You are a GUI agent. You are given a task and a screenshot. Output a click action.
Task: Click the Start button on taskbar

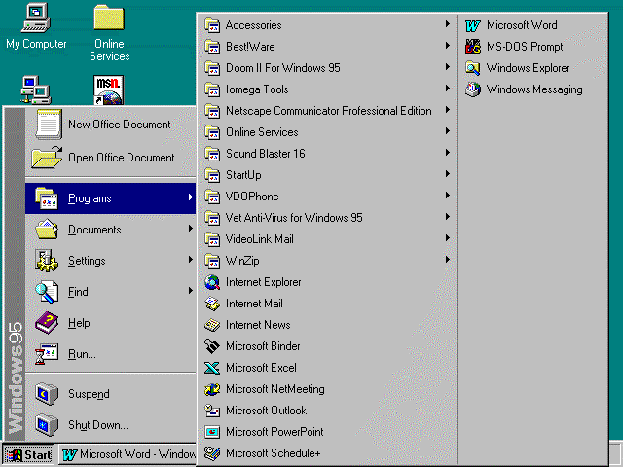29,455
